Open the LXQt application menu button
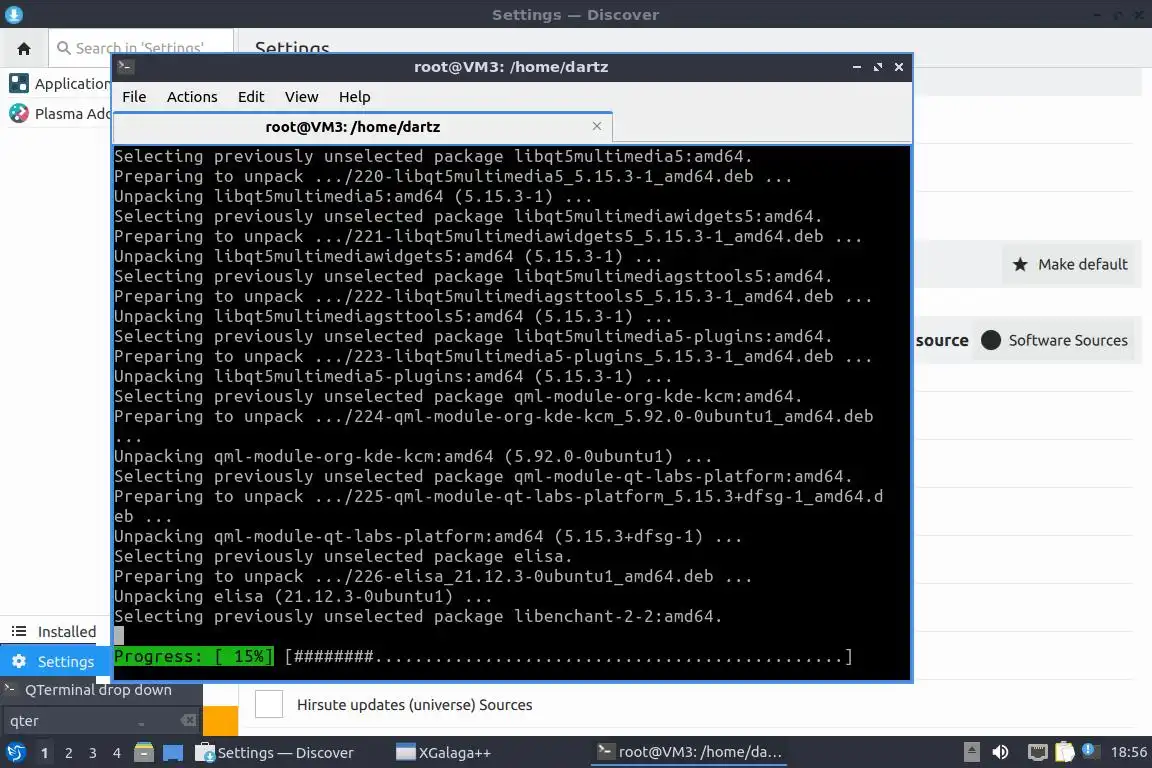The height and width of the screenshot is (768, 1152). click(15, 753)
